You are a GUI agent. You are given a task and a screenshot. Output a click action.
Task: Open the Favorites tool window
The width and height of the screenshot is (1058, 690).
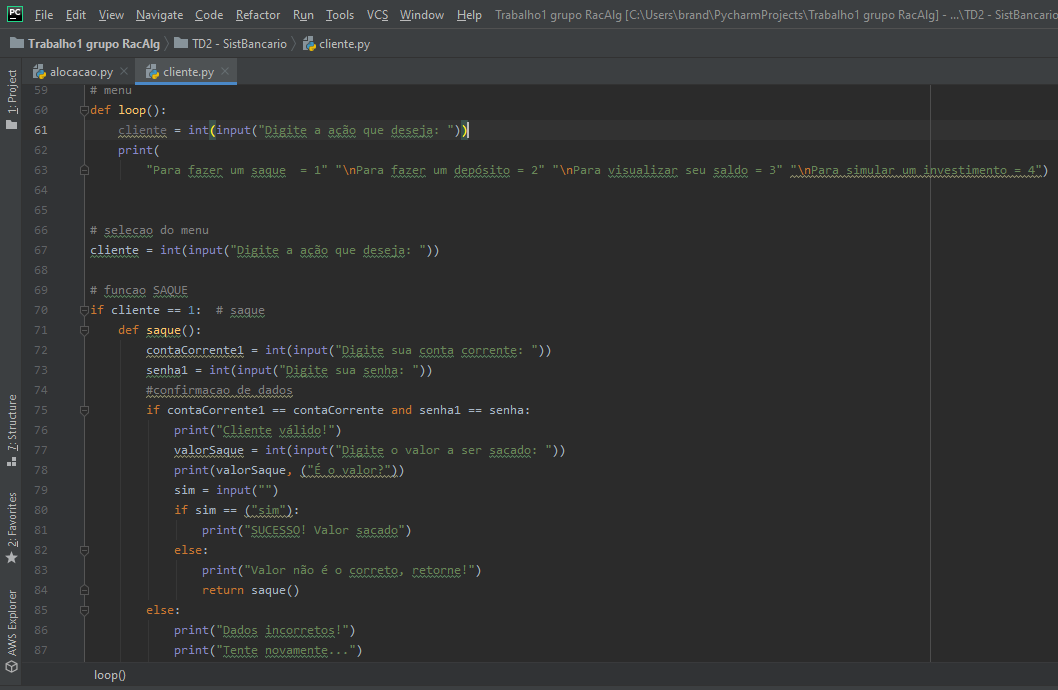pos(11,527)
